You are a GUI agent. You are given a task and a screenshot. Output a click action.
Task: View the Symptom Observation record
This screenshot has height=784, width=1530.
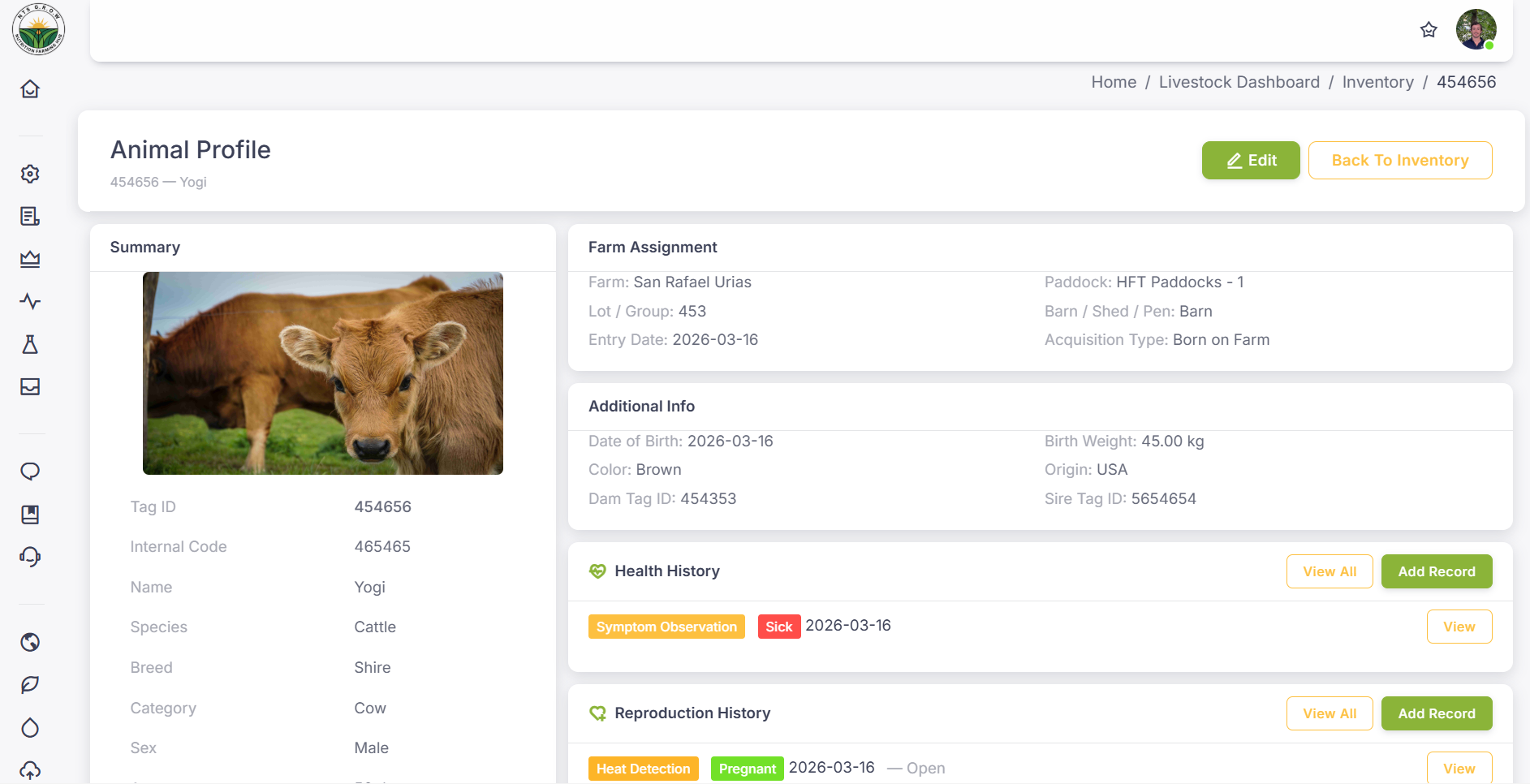coord(1459,627)
